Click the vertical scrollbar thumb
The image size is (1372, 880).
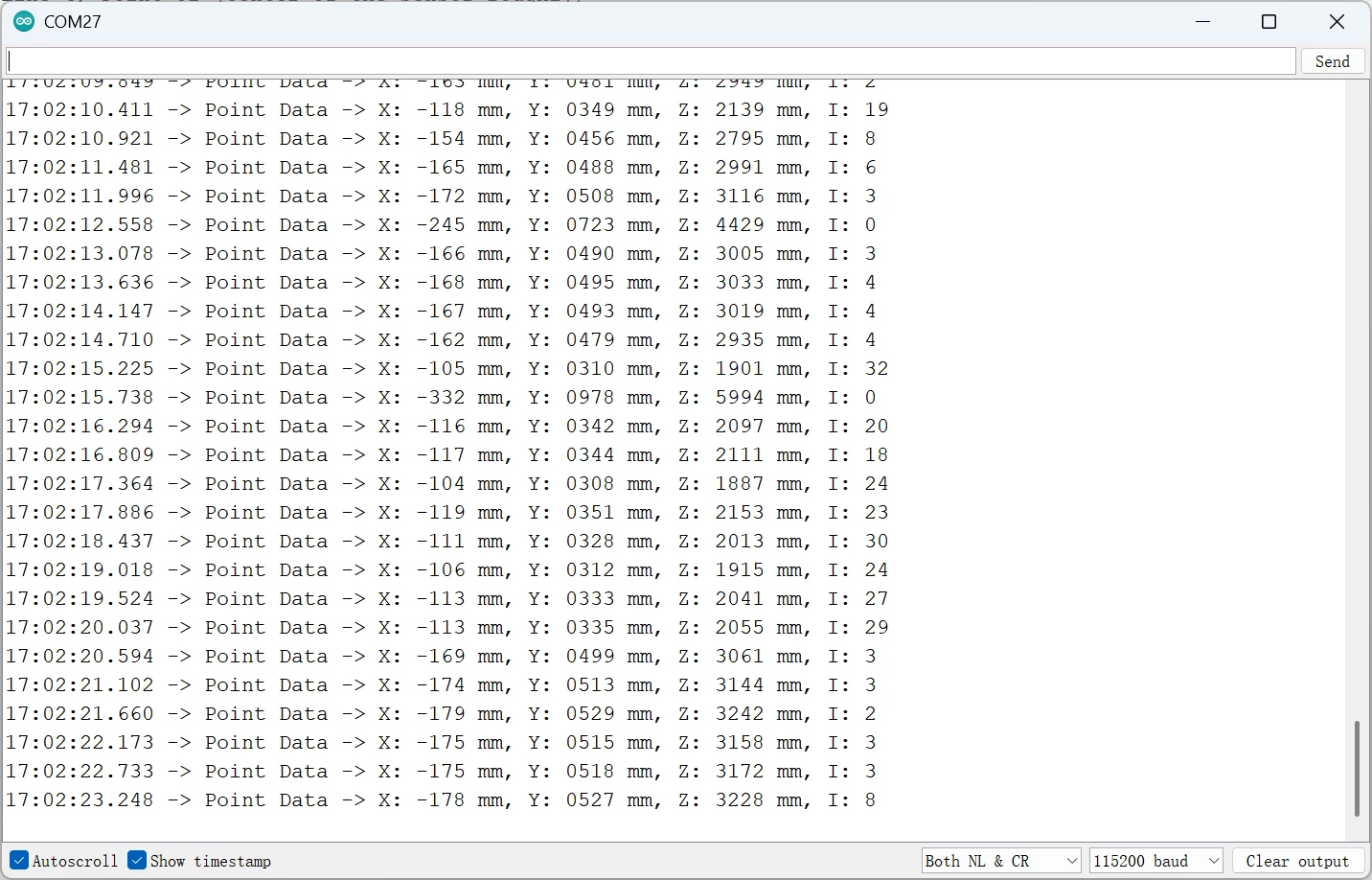click(x=1357, y=768)
